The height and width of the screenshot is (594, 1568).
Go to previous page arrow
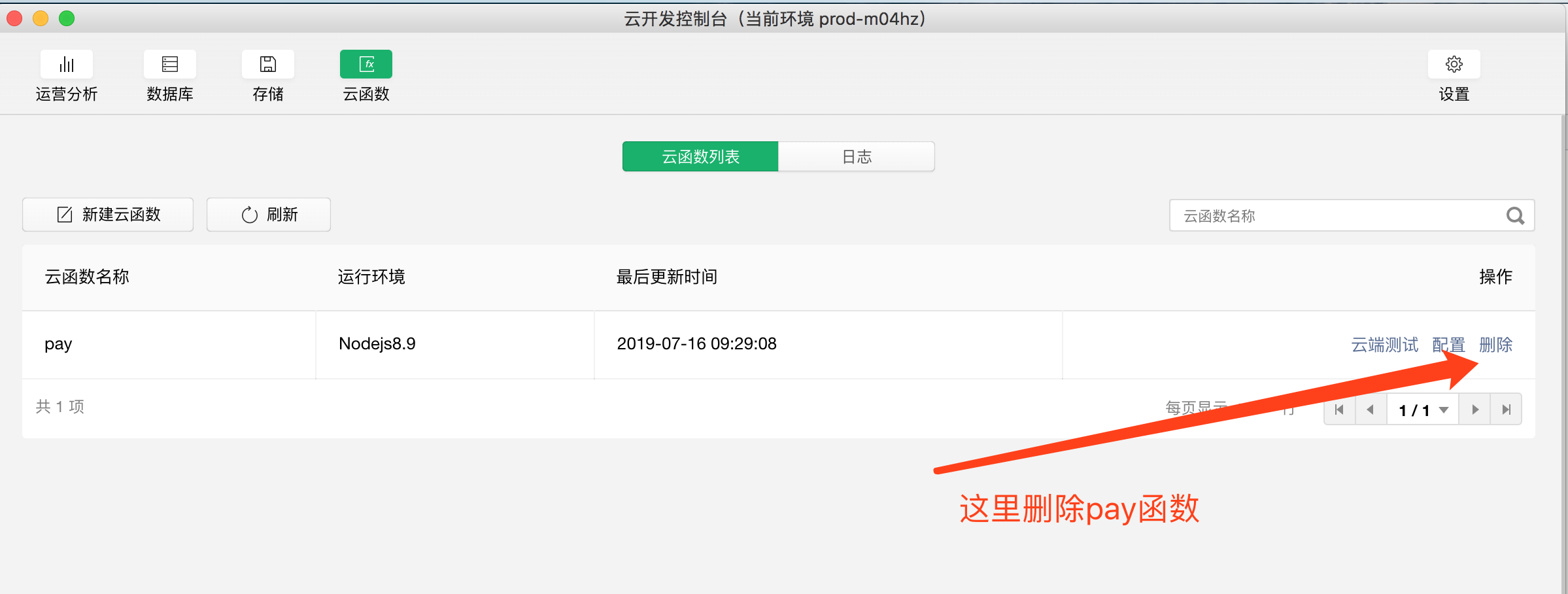(1371, 410)
